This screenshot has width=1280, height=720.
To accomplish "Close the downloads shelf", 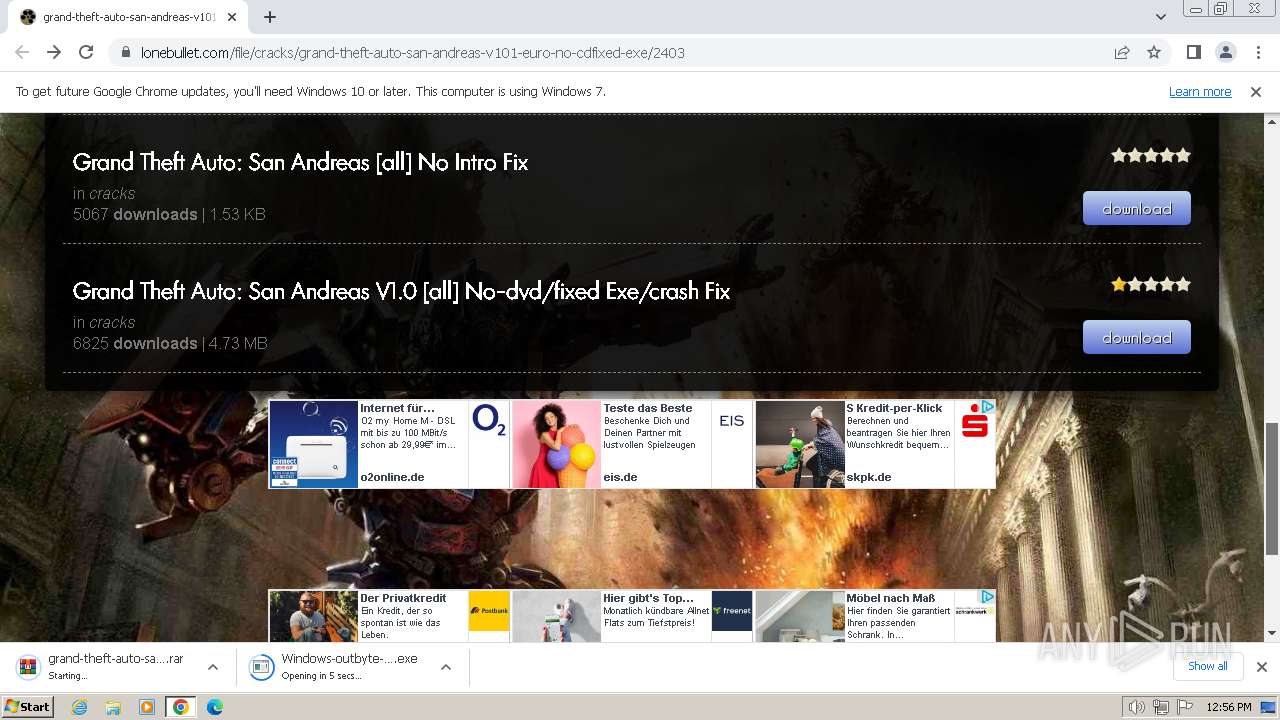I will pyautogui.click(x=1262, y=667).
